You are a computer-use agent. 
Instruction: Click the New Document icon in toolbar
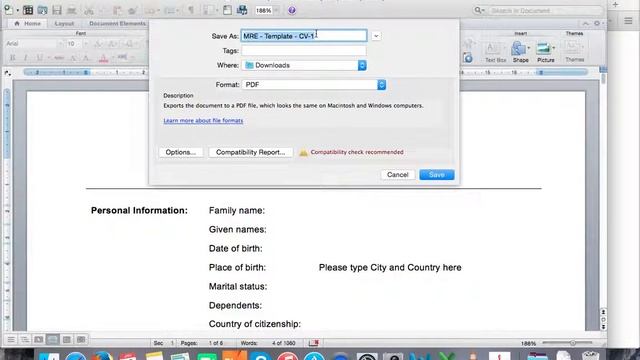coord(8,10)
